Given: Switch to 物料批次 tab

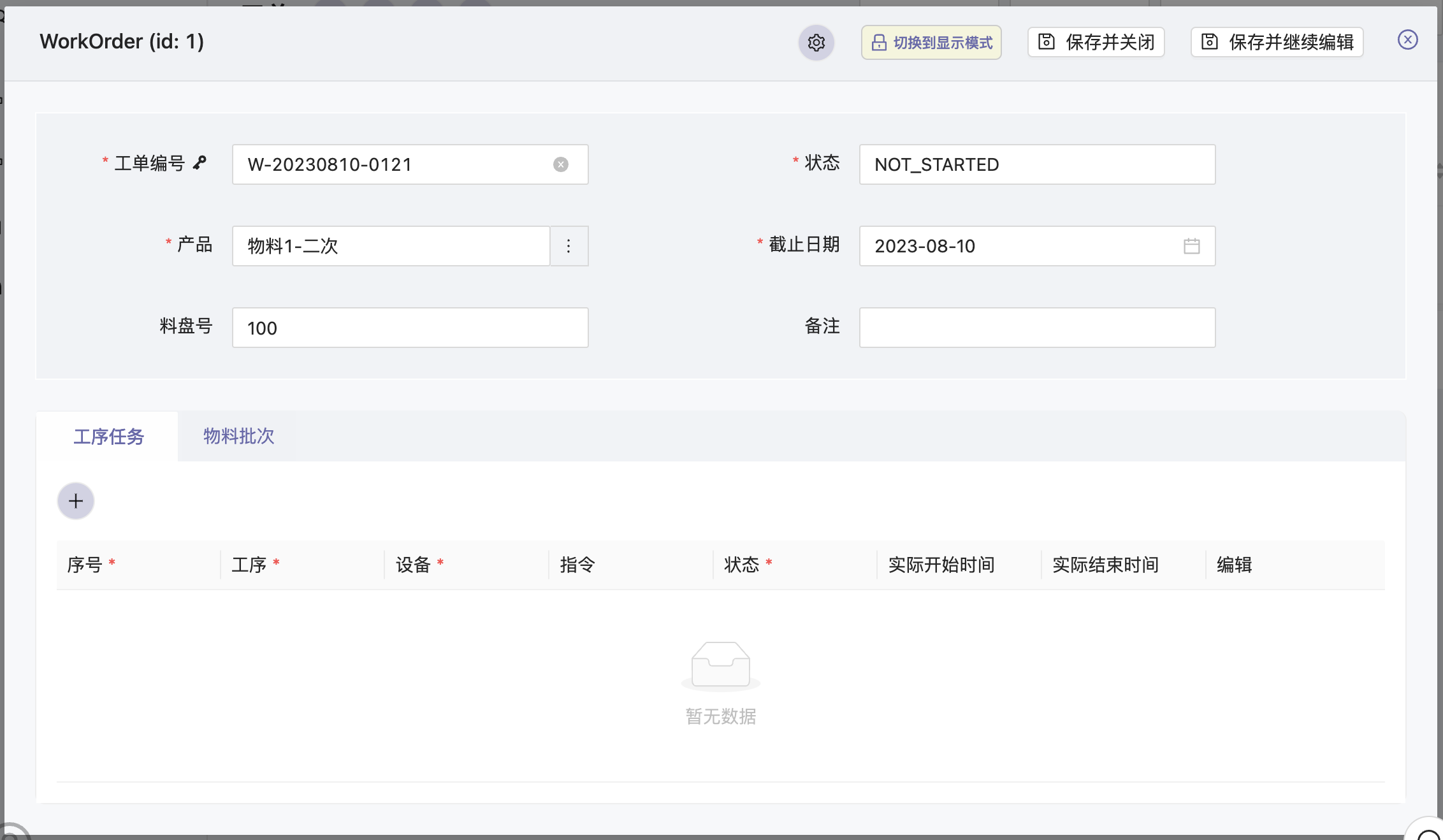Looking at the screenshot, I should [x=238, y=436].
